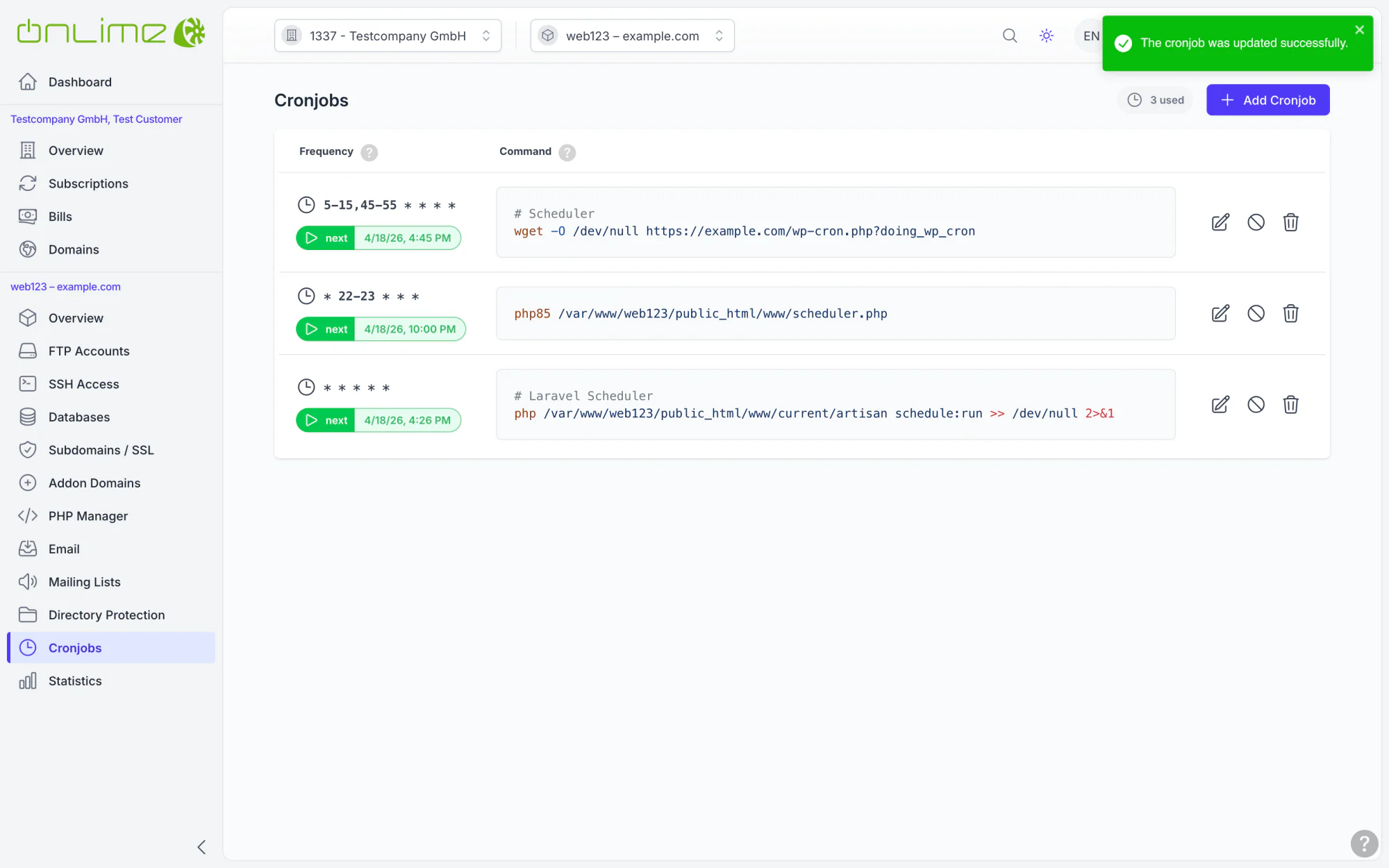Click the artisan schedule:run command box
The image size is (1389, 868).
click(835, 405)
